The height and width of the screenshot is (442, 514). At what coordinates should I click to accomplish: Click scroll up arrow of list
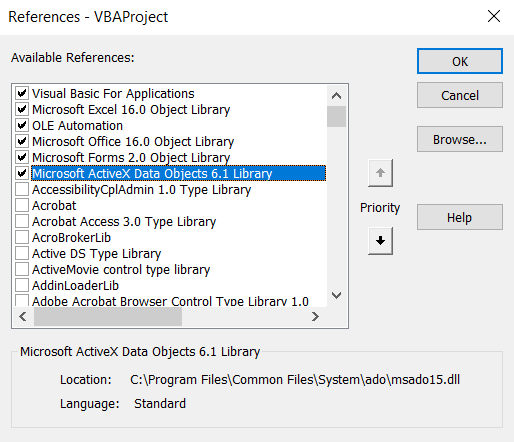(x=336, y=96)
